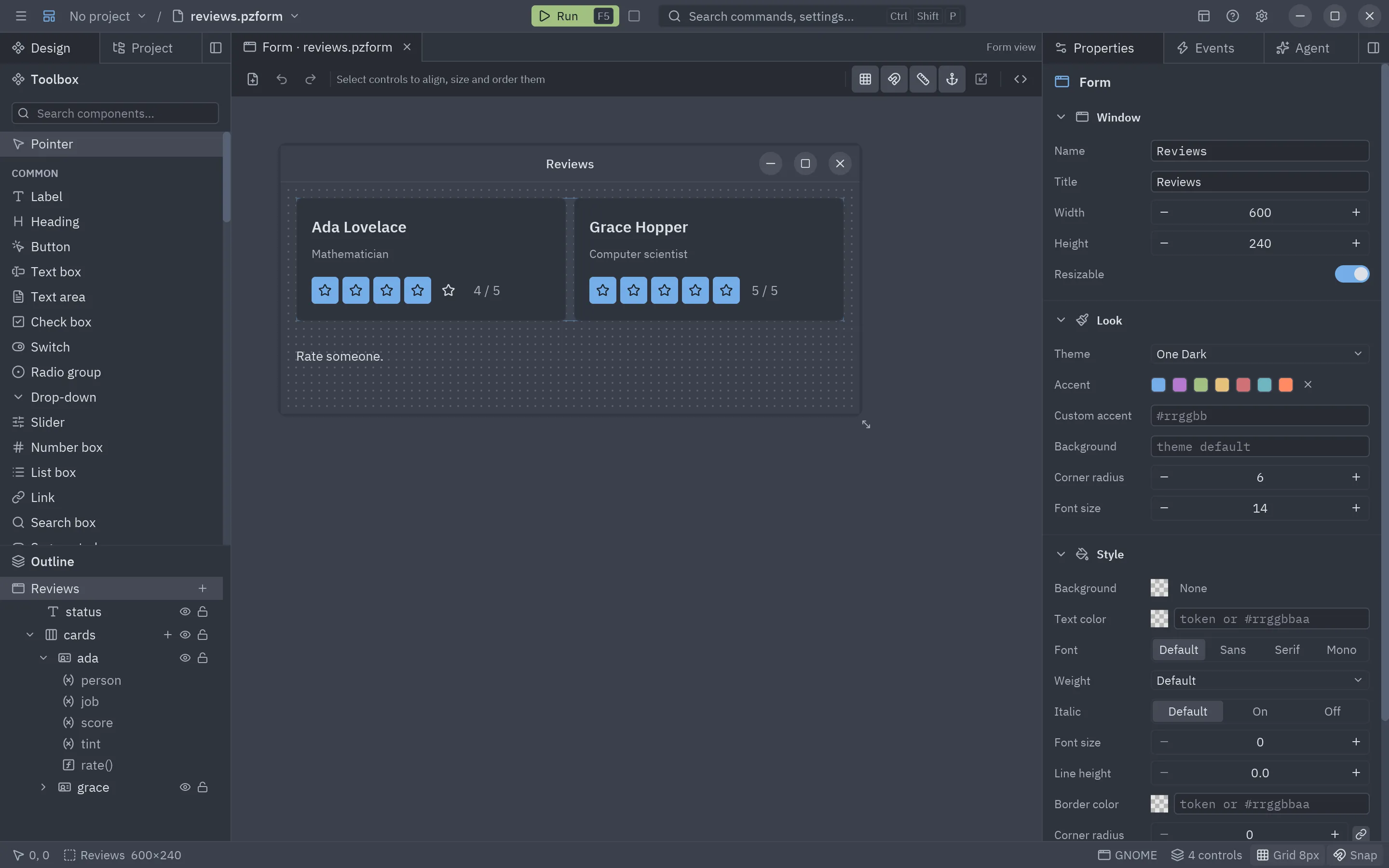
Task: Click the stop square next to Run
Action: (x=634, y=16)
